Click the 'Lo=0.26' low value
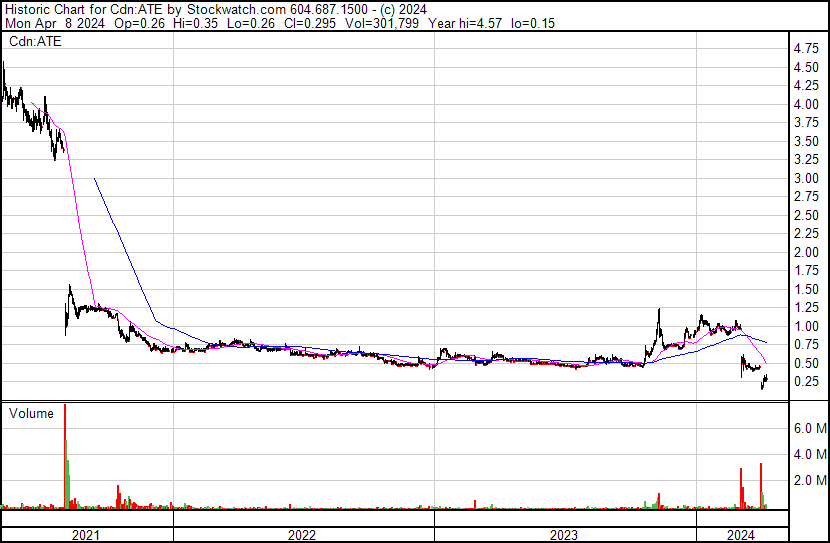 (x=251, y=23)
